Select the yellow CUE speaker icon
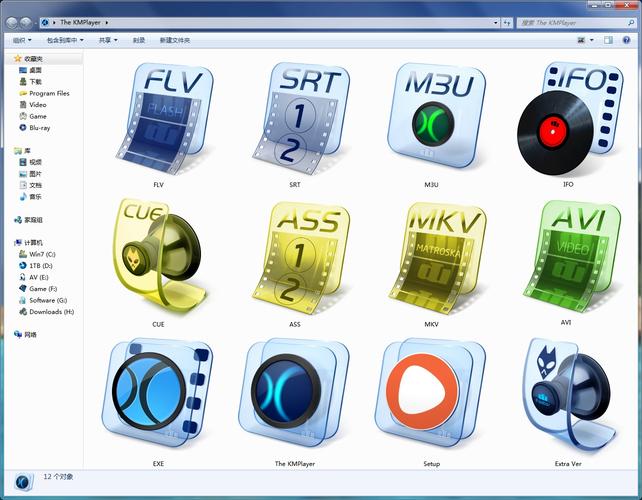Viewport: 642px width, 500px height. point(159,256)
